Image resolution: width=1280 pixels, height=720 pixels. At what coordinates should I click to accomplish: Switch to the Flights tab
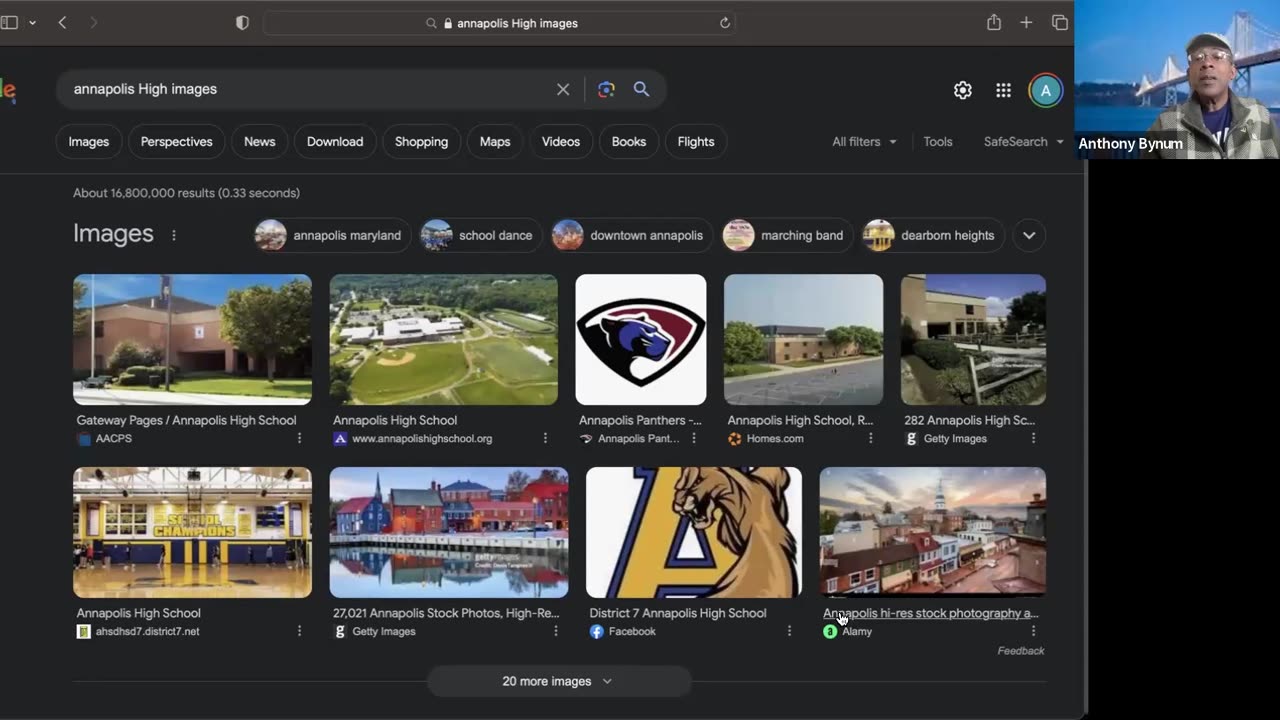[x=696, y=142]
